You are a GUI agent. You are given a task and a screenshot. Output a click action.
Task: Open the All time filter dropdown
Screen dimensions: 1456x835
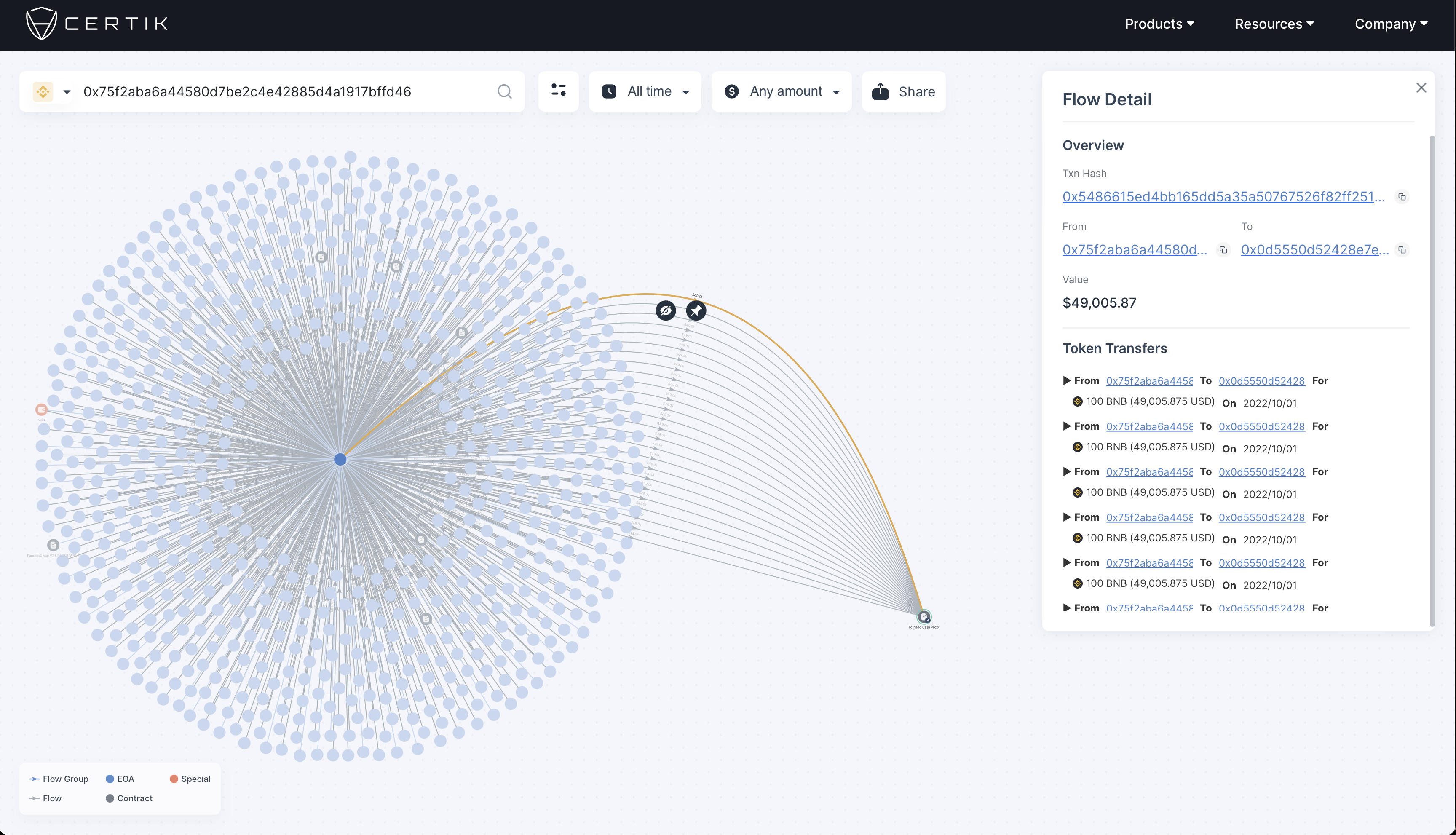click(x=645, y=92)
